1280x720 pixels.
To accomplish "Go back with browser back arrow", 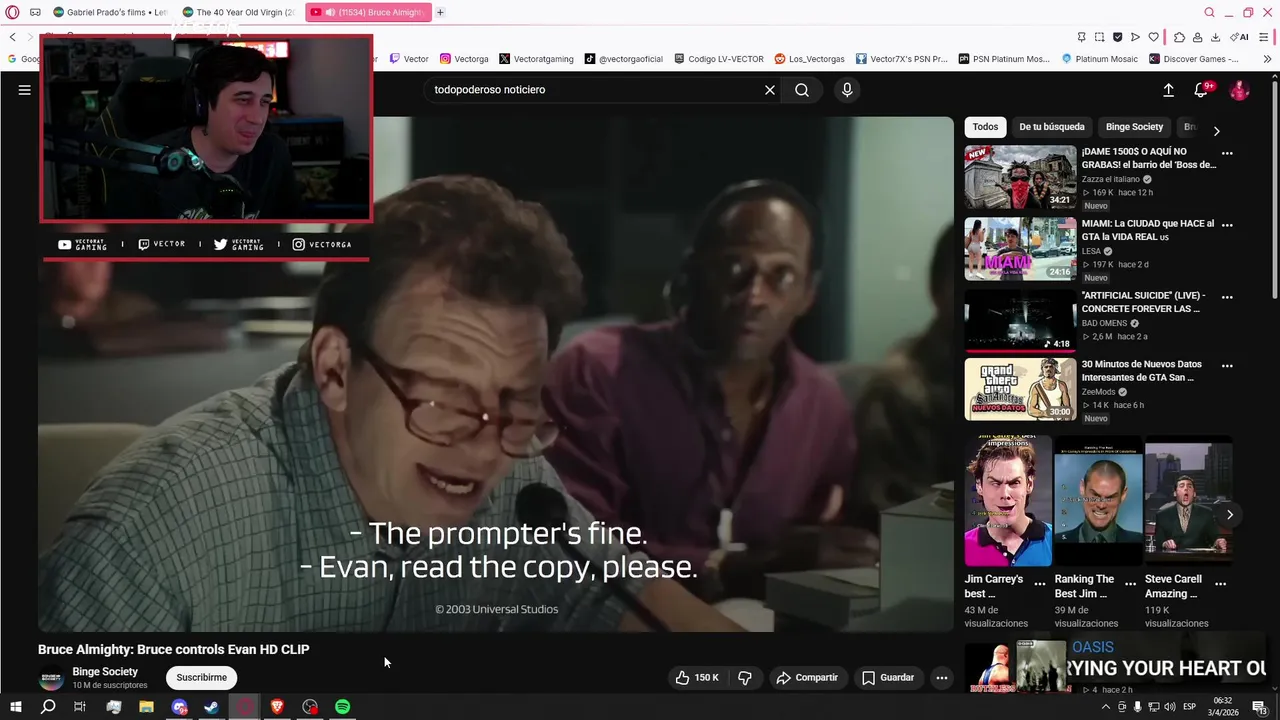I will coord(12,37).
